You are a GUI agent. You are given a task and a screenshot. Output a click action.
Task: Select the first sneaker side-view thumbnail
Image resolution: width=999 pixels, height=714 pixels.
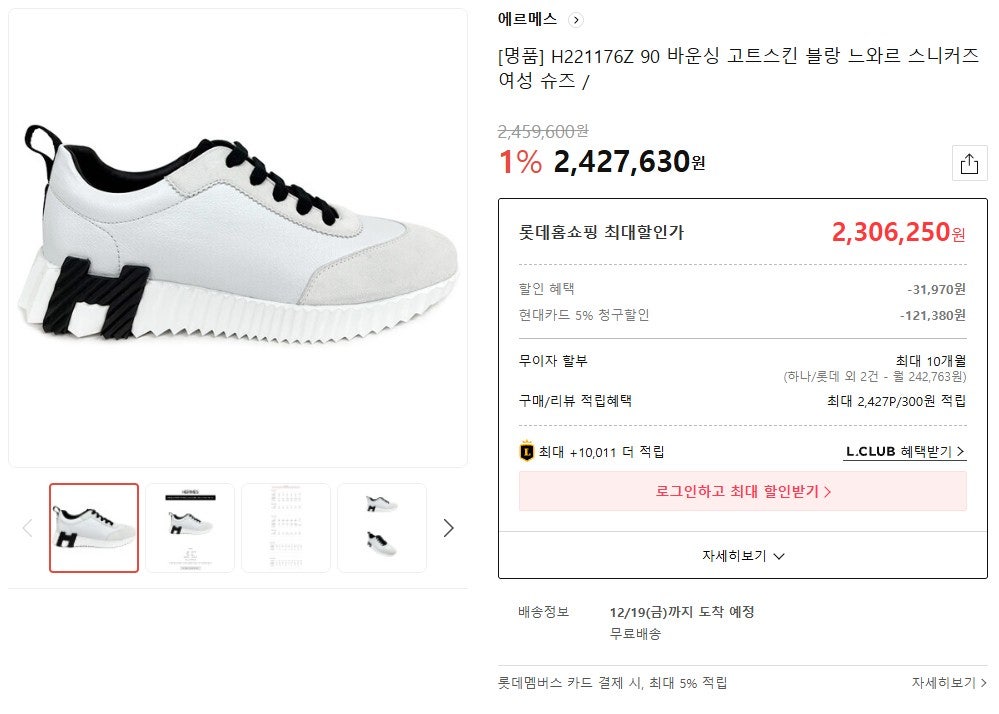pyautogui.click(x=94, y=528)
